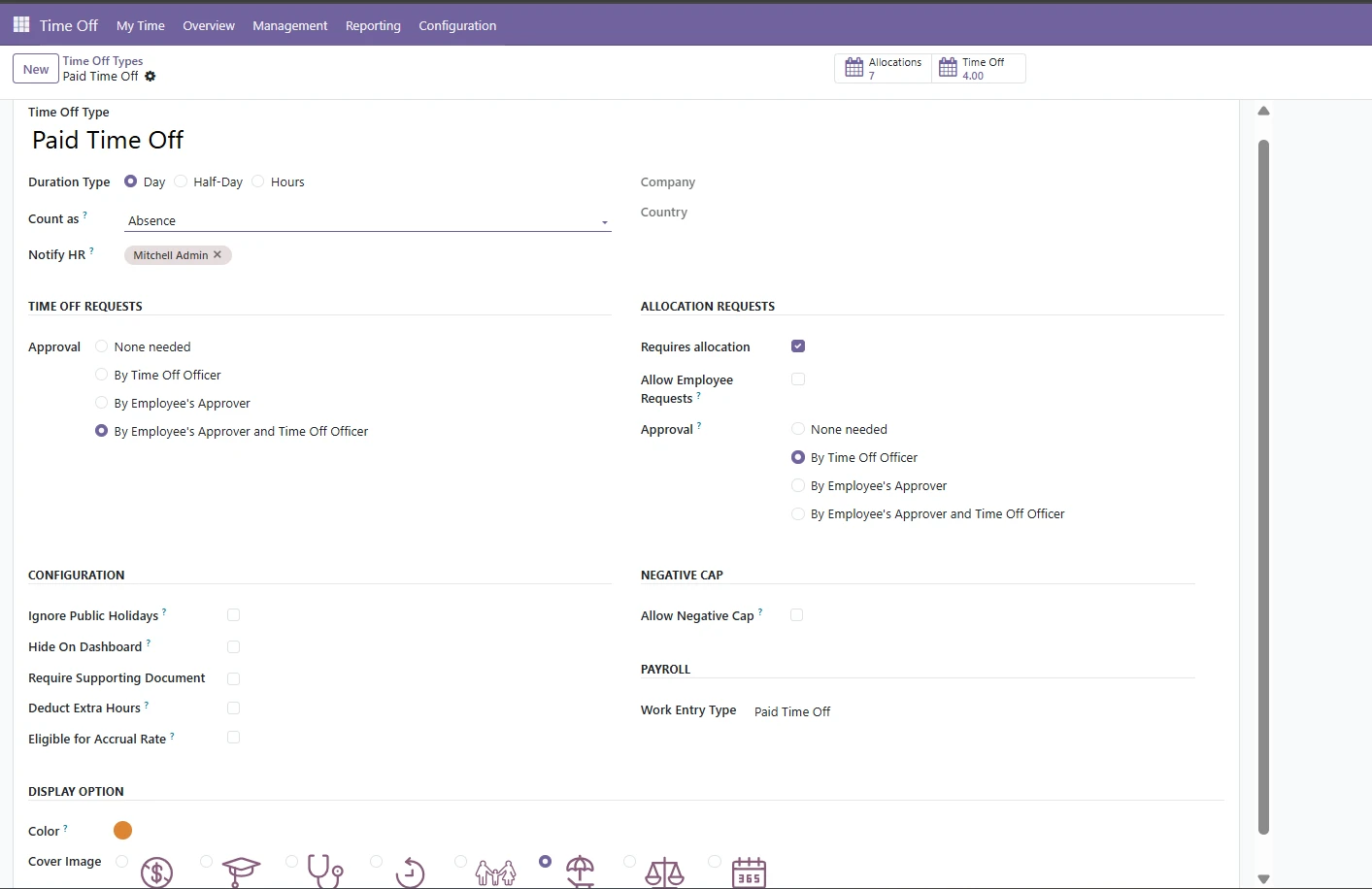
Task: Open the apps grid menu icon
Action: (21, 25)
